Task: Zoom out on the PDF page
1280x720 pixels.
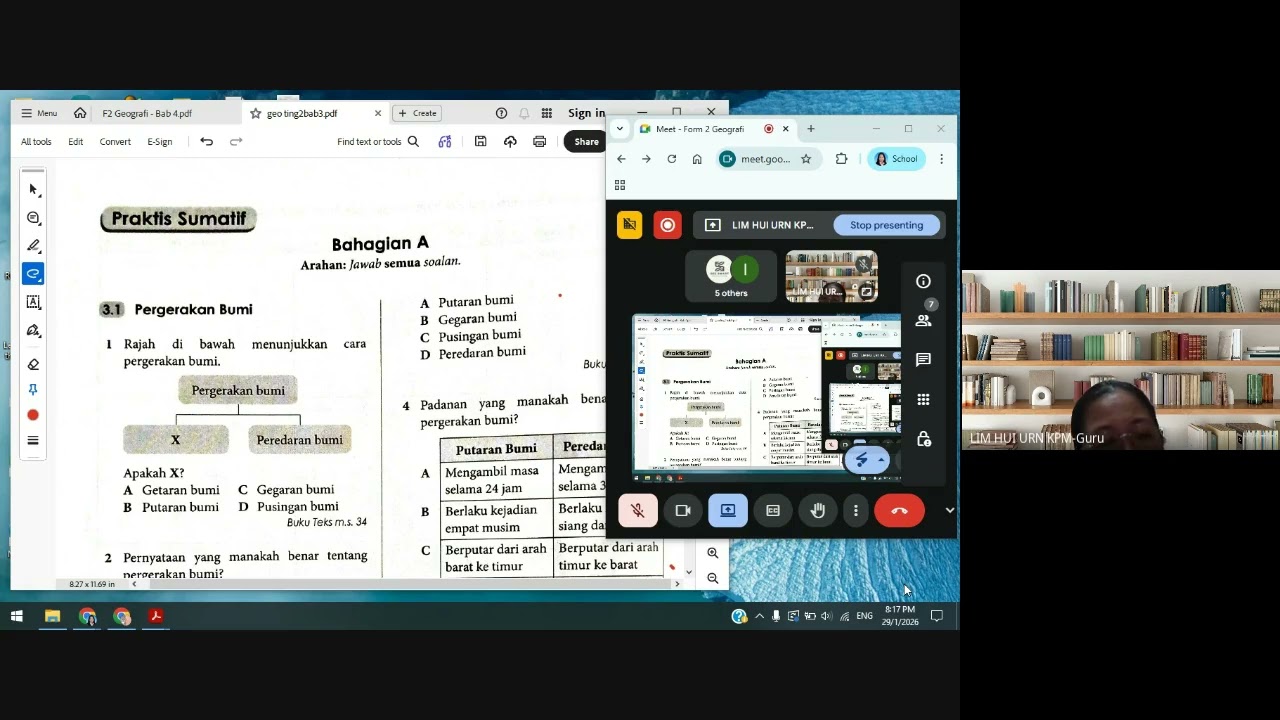Action: 712,578
